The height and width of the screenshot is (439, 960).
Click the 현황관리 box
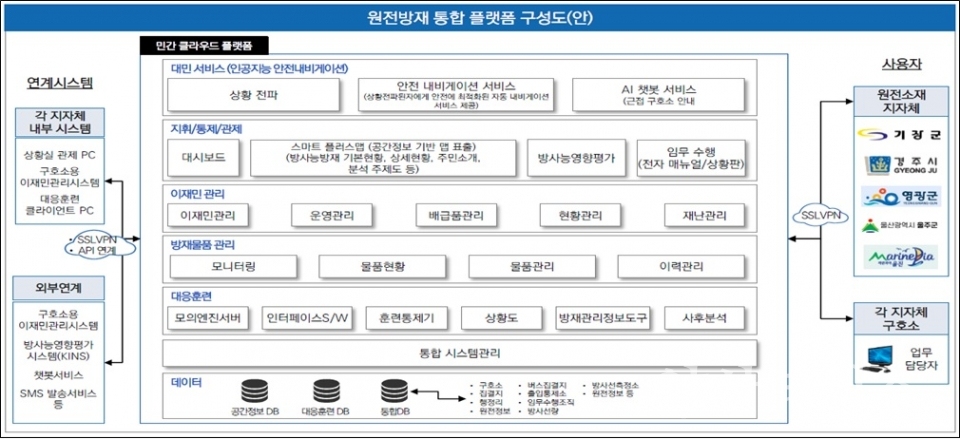[x=580, y=216]
